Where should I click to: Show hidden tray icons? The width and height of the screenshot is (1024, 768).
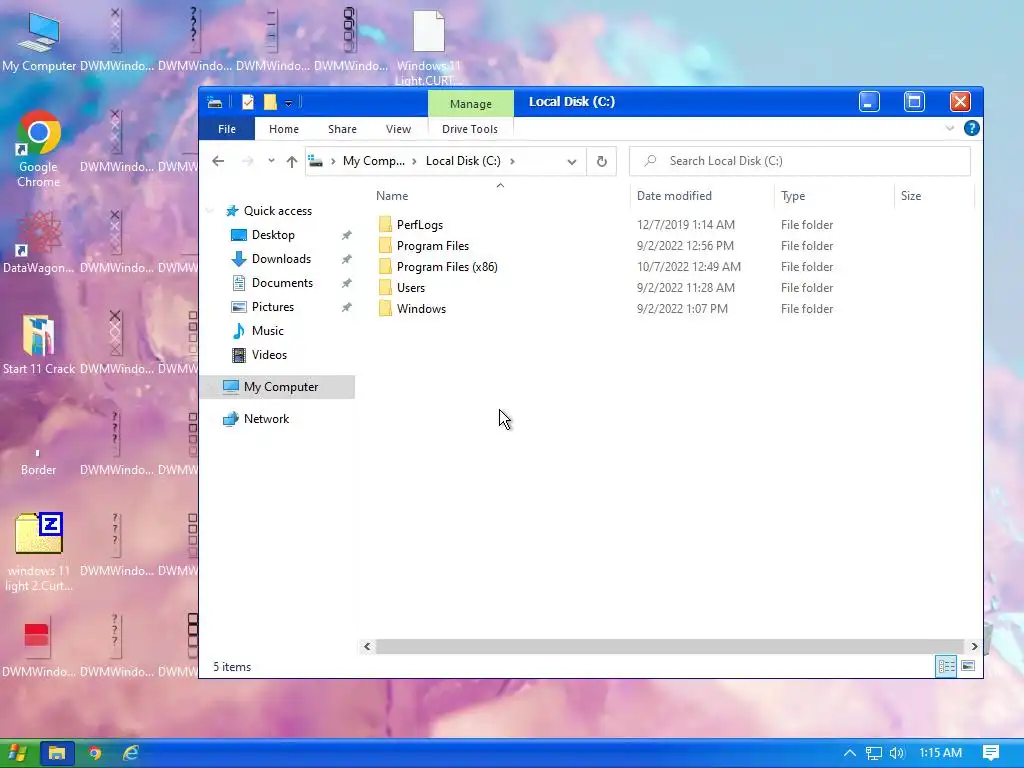[x=849, y=753]
